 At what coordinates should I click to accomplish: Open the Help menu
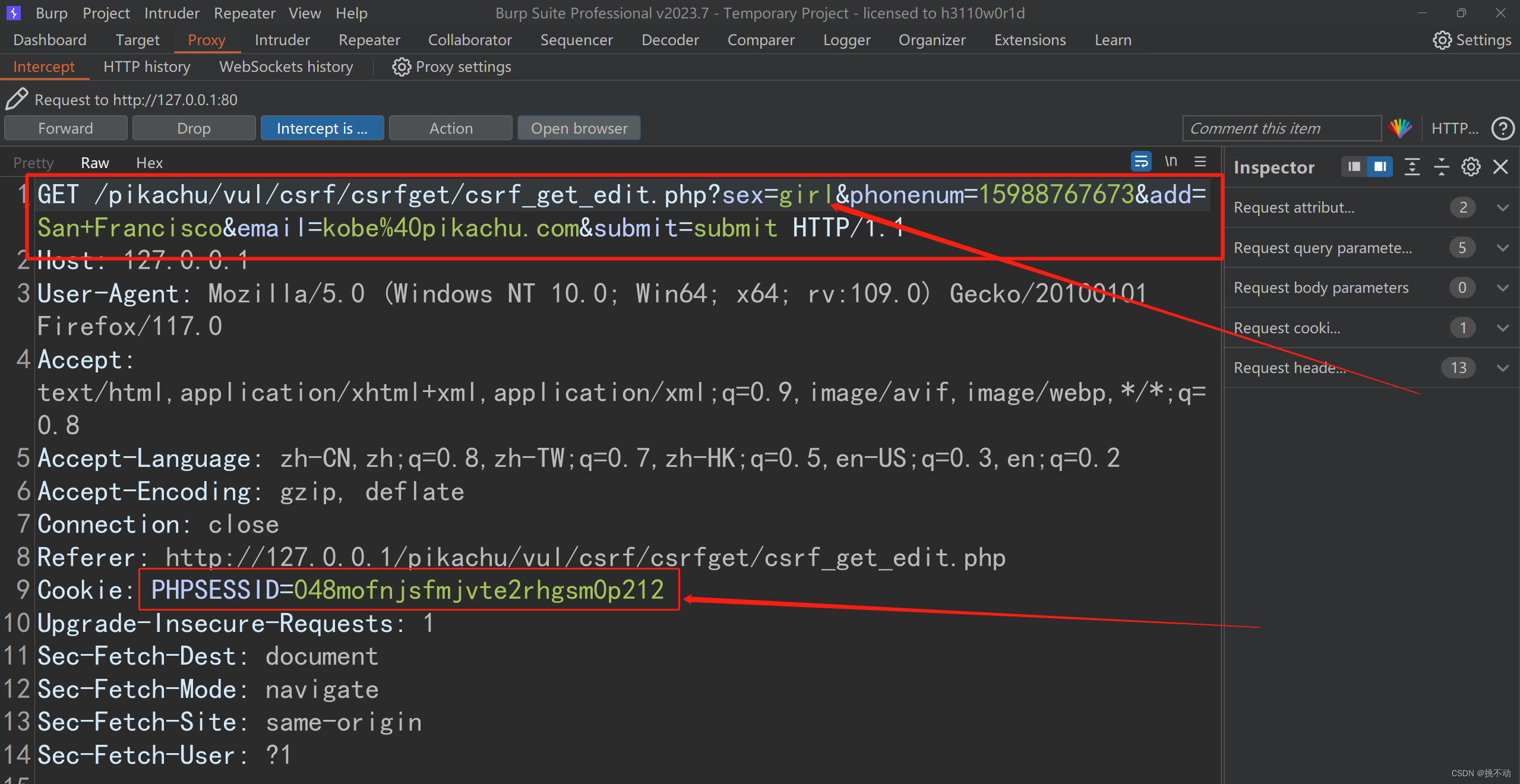tap(352, 13)
